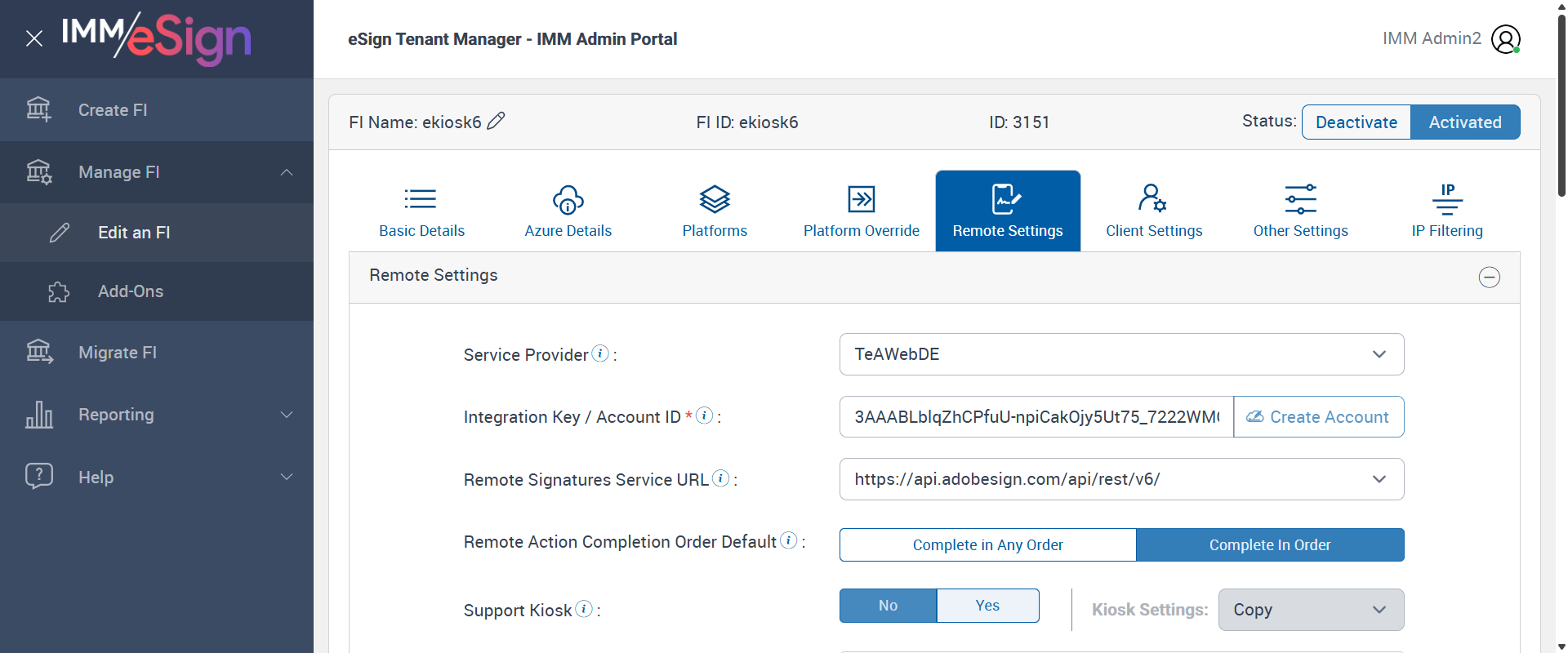The height and width of the screenshot is (653, 1568).
Task: Go to Migrate FI in sidebar
Action: tap(118, 353)
